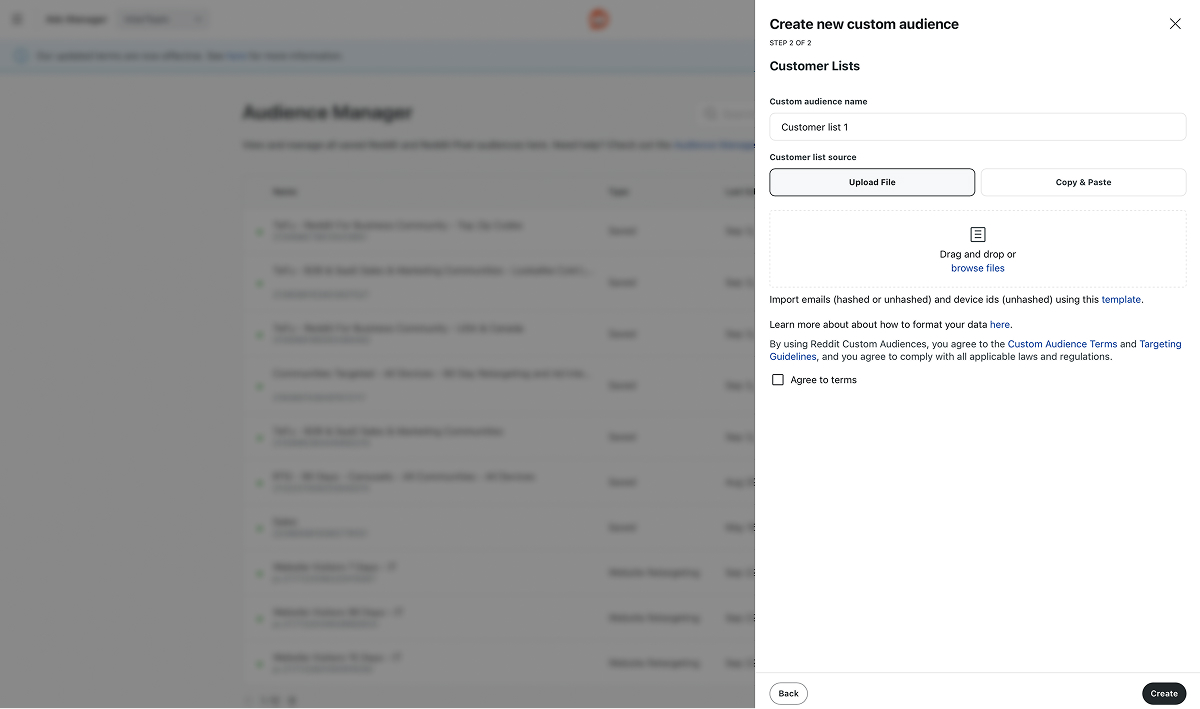The height and width of the screenshot is (709, 1200).
Task: Click the 'Drag and drop or' text
Action: pos(978,254)
